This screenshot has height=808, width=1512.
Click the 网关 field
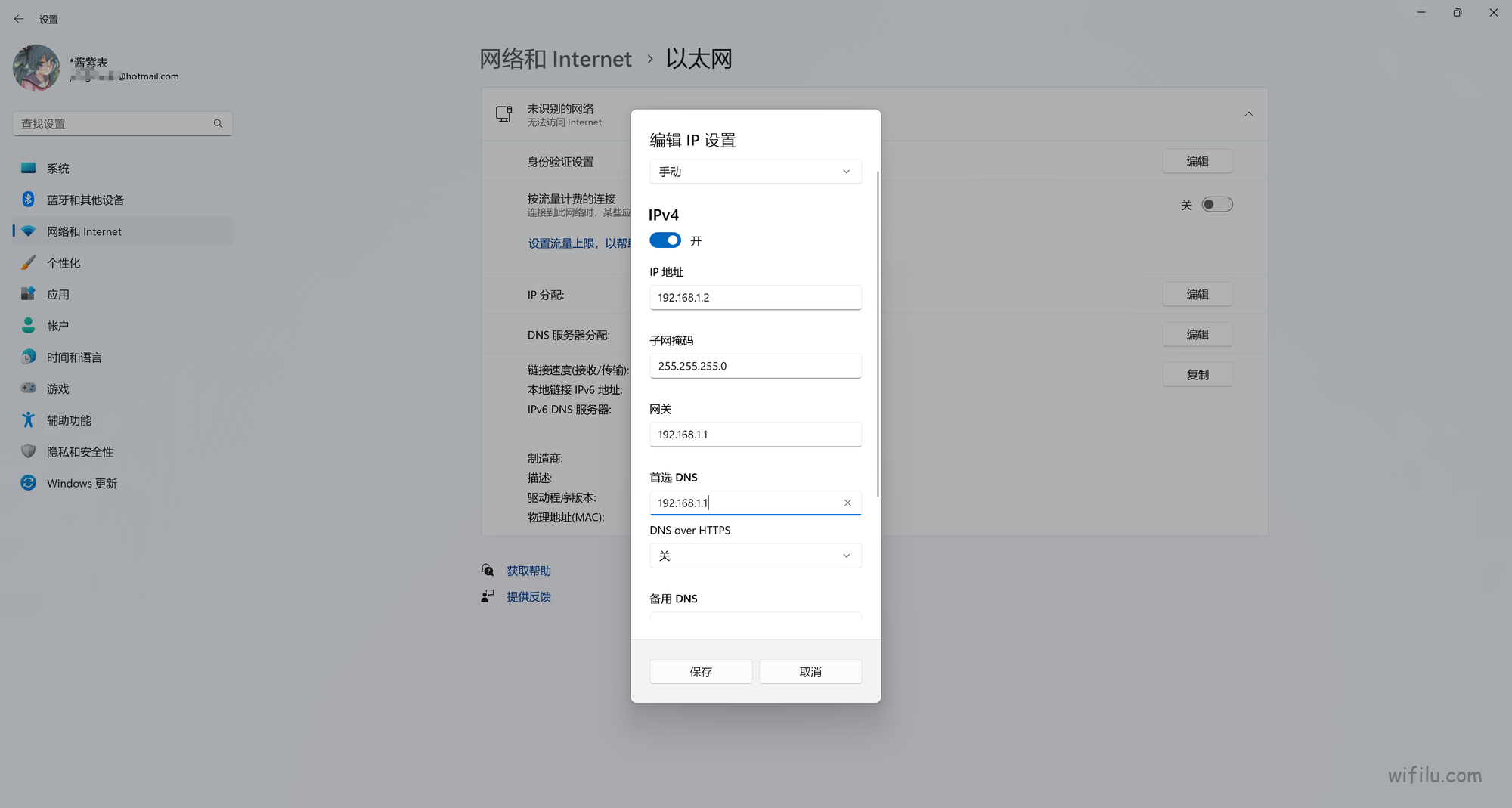point(755,435)
